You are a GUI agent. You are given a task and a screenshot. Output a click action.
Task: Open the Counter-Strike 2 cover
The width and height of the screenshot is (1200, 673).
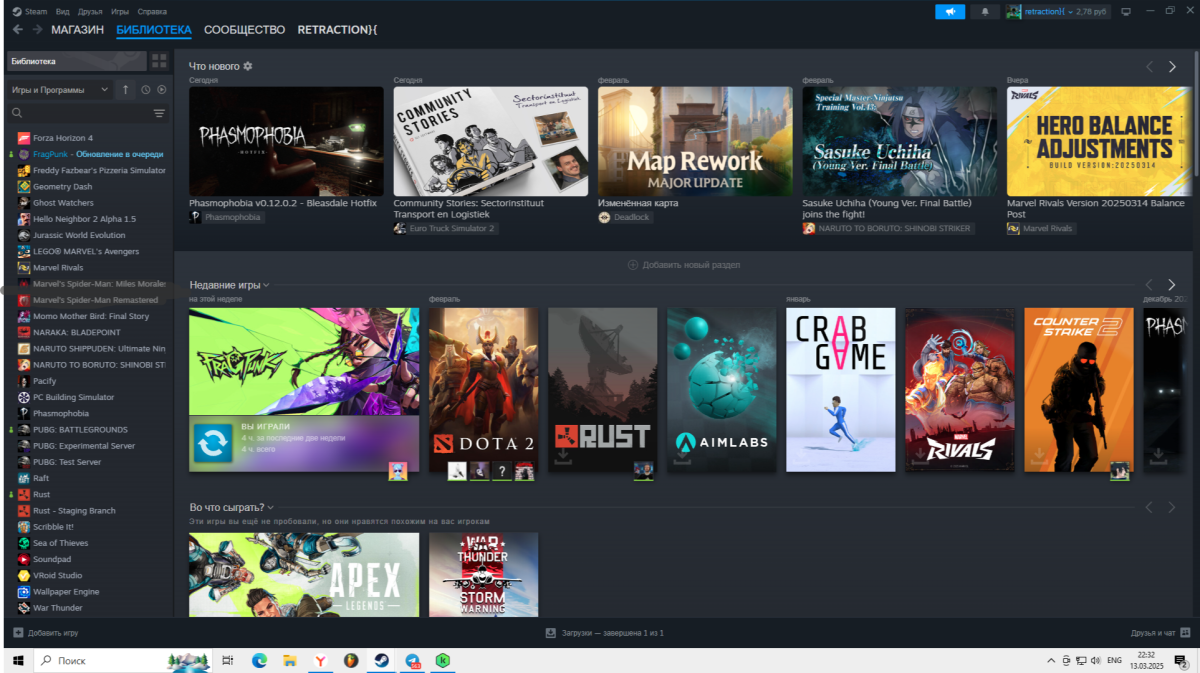click(1079, 390)
